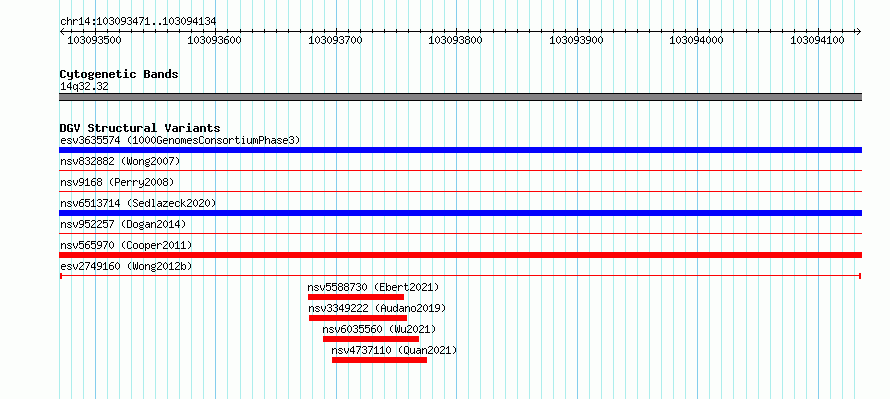
Task: Click the 14q32.32 band label
Action: (84, 87)
